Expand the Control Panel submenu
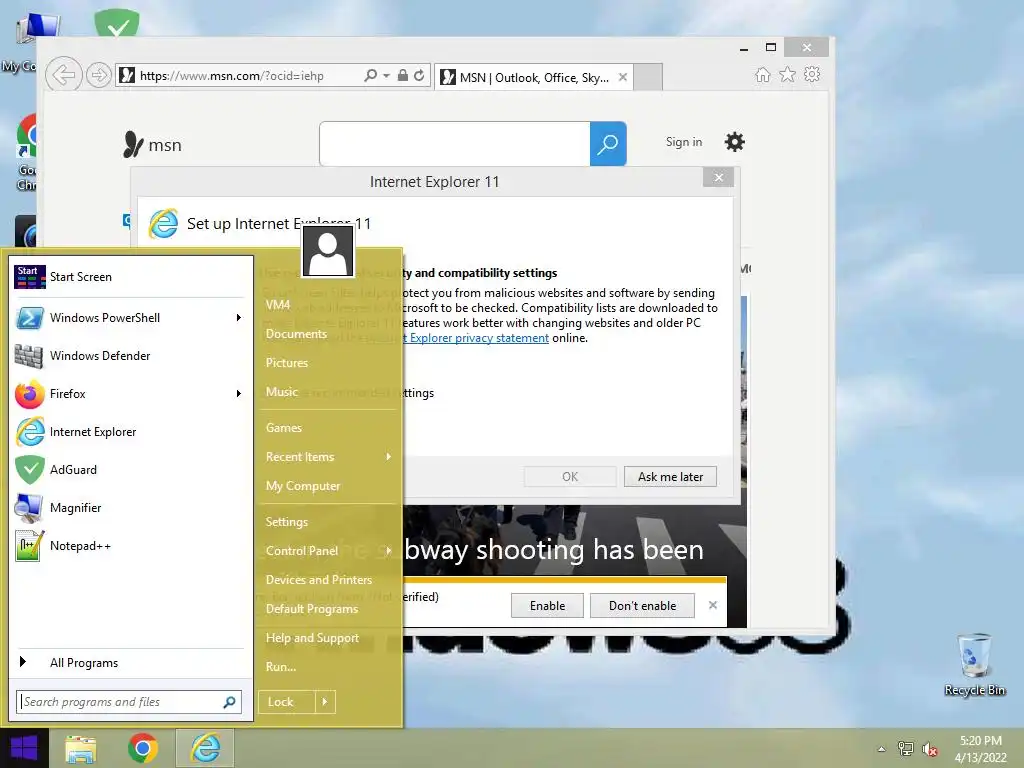This screenshot has width=1024, height=768. pos(389,551)
